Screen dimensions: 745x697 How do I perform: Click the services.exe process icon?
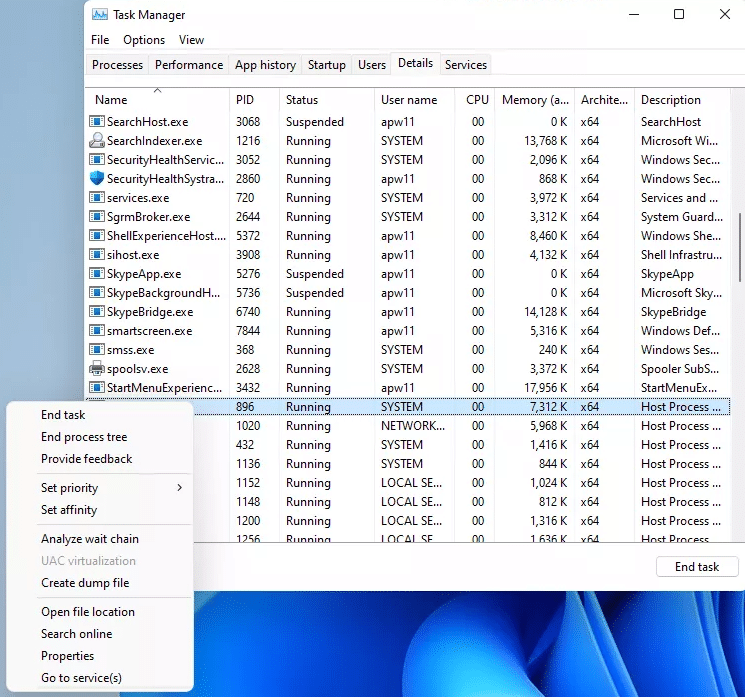point(97,198)
